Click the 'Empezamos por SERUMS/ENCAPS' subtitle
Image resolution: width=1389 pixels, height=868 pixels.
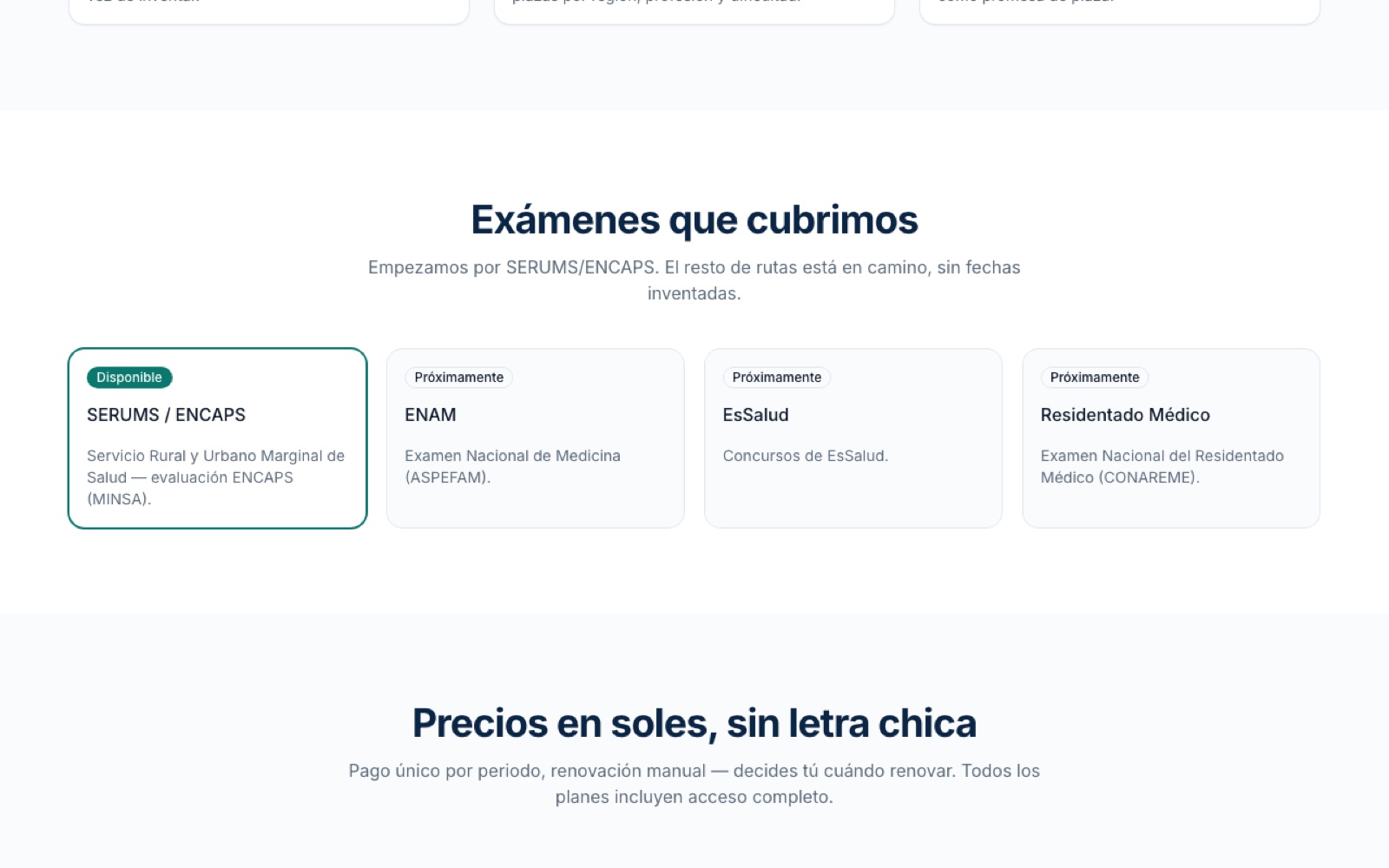point(694,280)
